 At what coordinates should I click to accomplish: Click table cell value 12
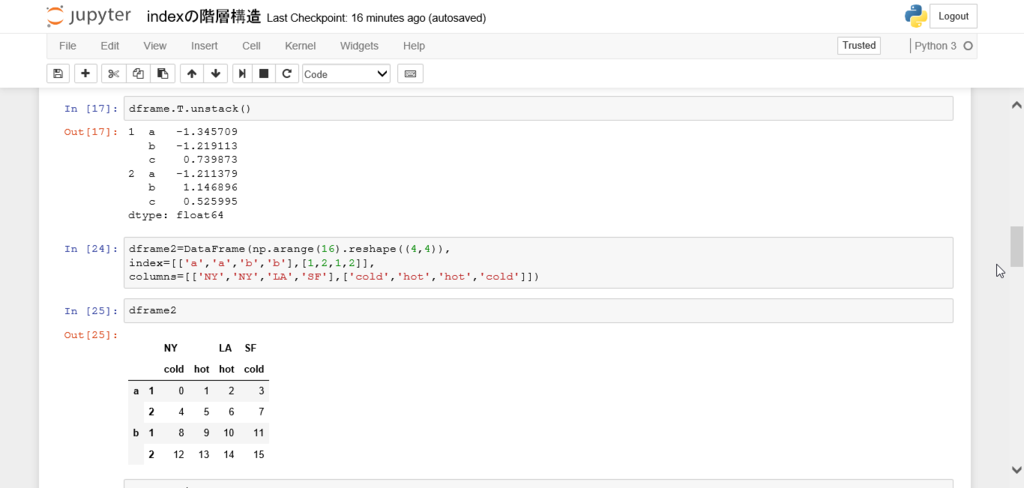[x=178, y=454]
